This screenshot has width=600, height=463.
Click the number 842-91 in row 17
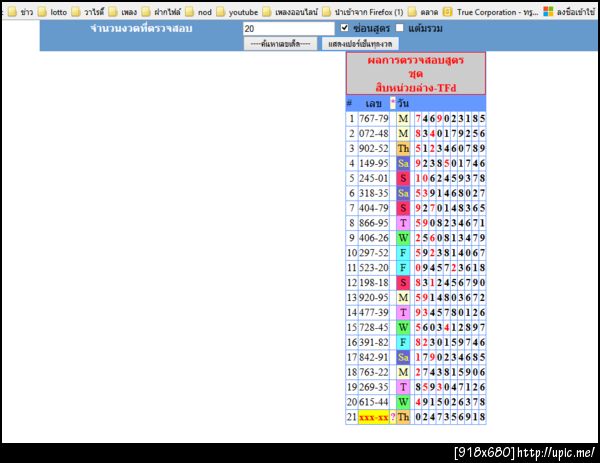374,357
